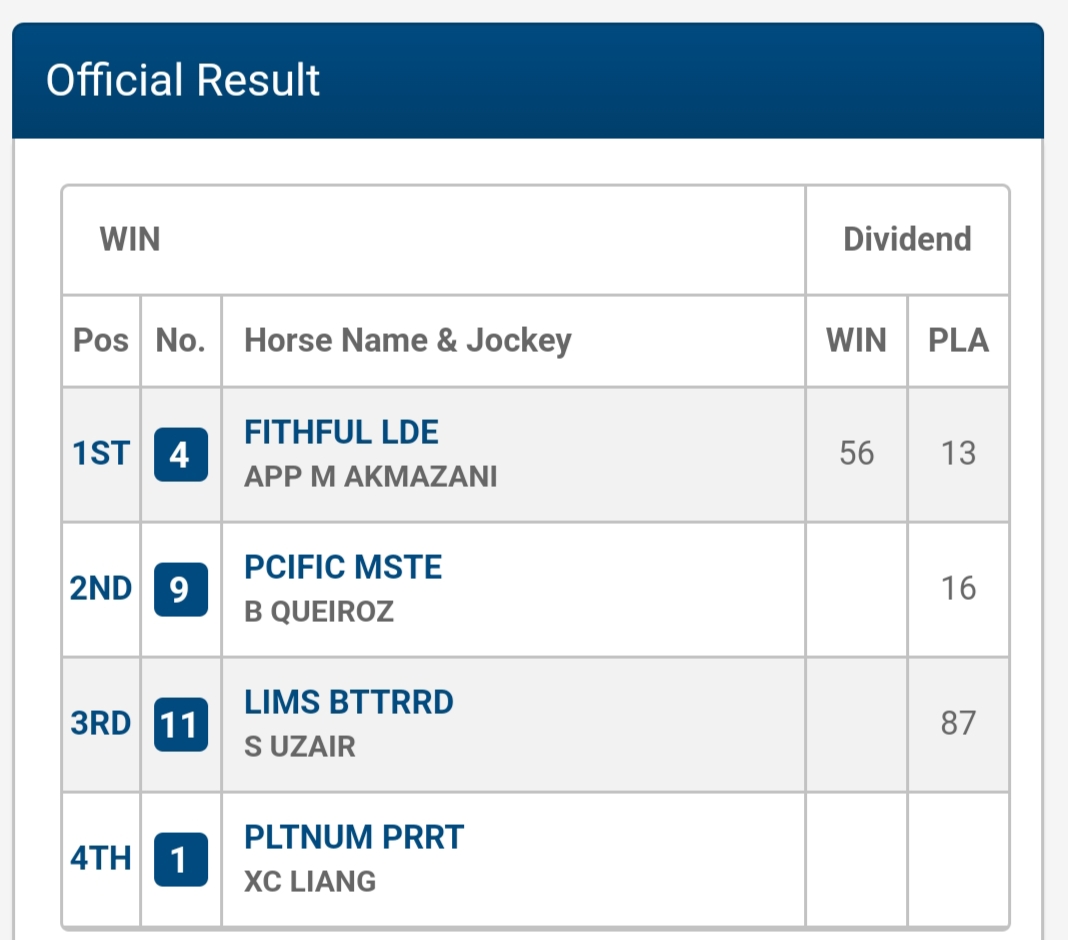This screenshot has height=940, width=1068.
Task: Click jockey name S UZAIR
Action: point(300,746)
